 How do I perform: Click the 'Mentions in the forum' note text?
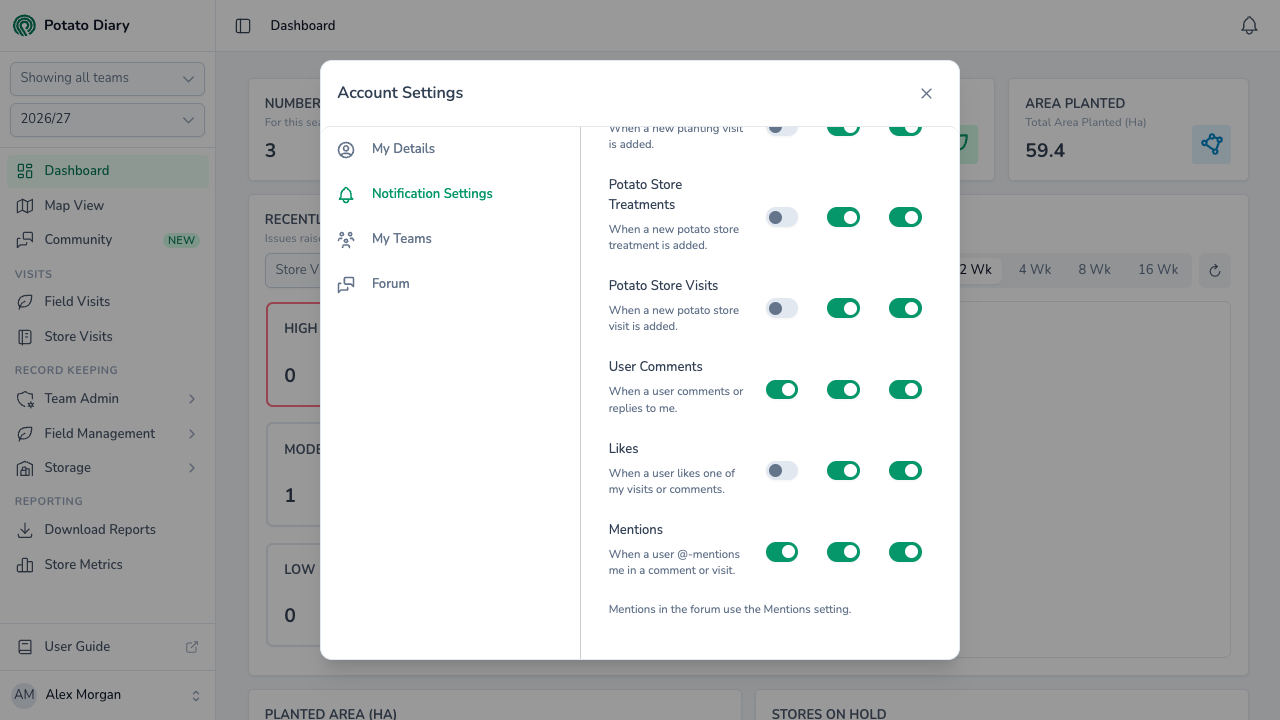tap(730, 609)
